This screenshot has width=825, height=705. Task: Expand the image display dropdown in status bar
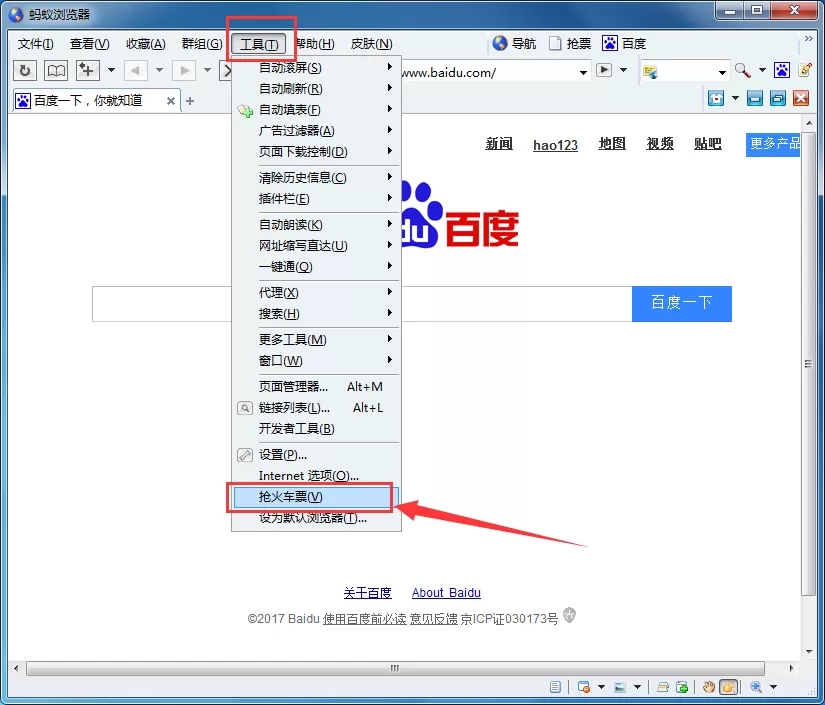coord(637,687)
